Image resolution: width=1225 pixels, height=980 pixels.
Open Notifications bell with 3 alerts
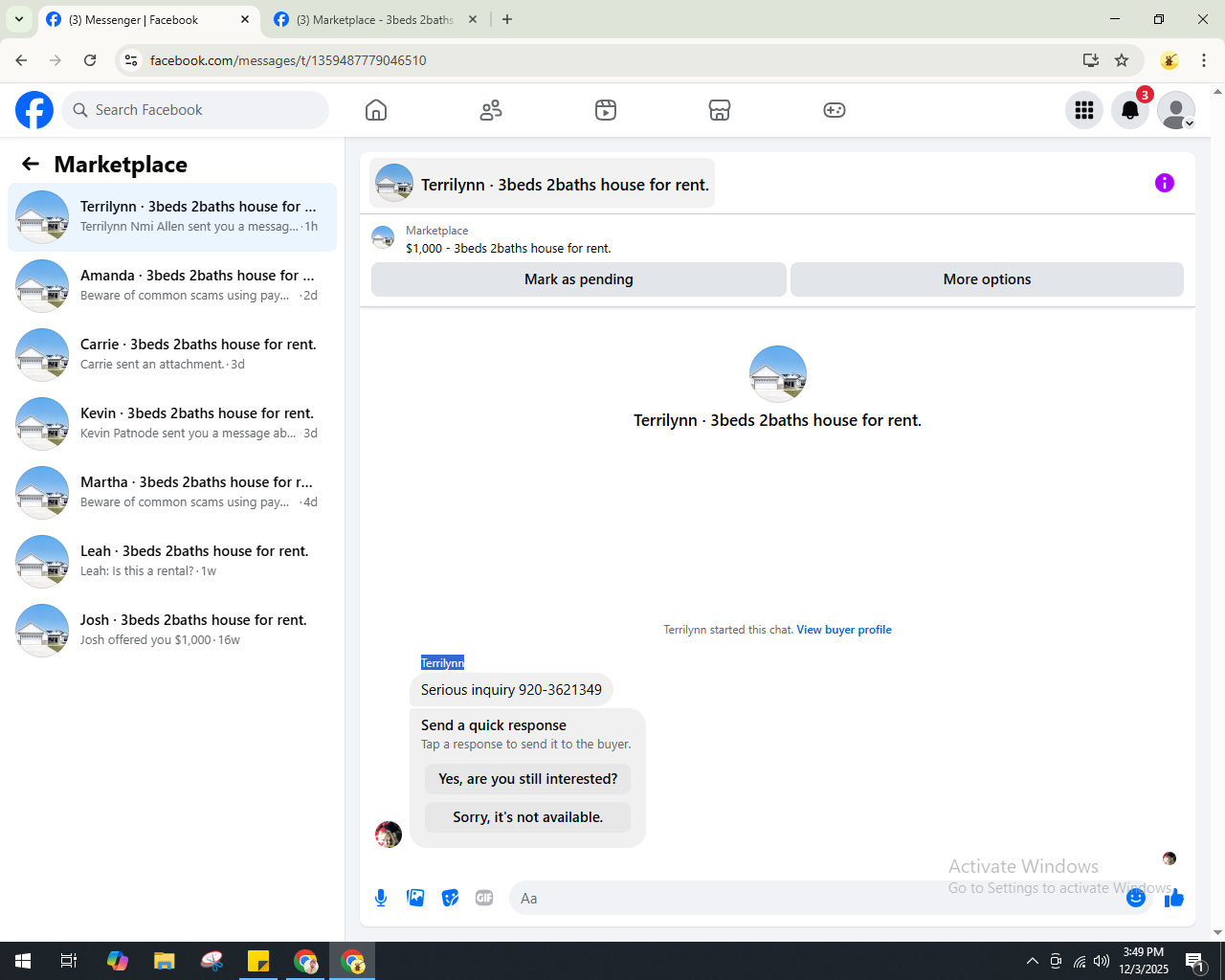pyautogui.click(x=1130, y=110)
